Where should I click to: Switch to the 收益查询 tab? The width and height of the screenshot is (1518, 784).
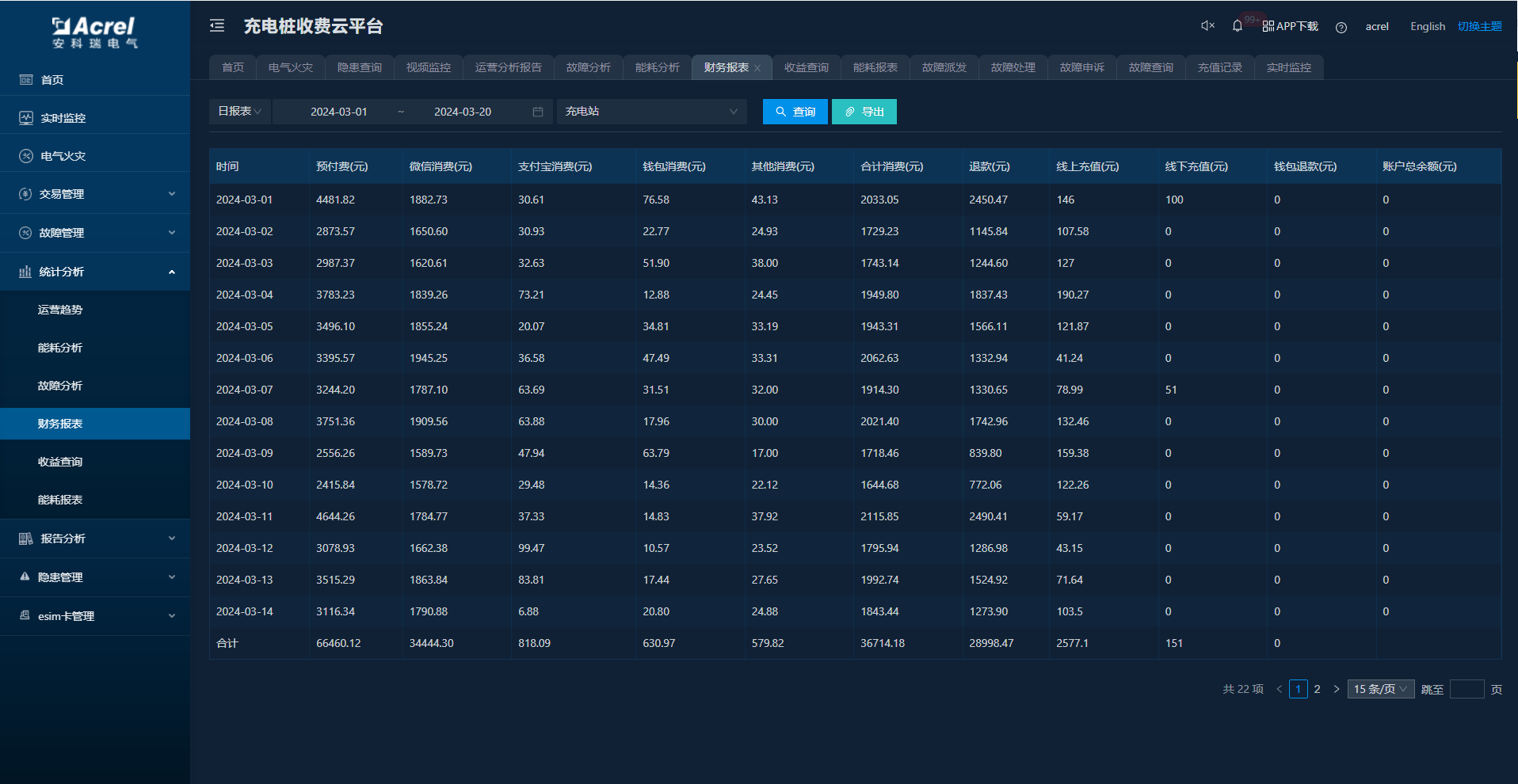[x=806, y=68]
